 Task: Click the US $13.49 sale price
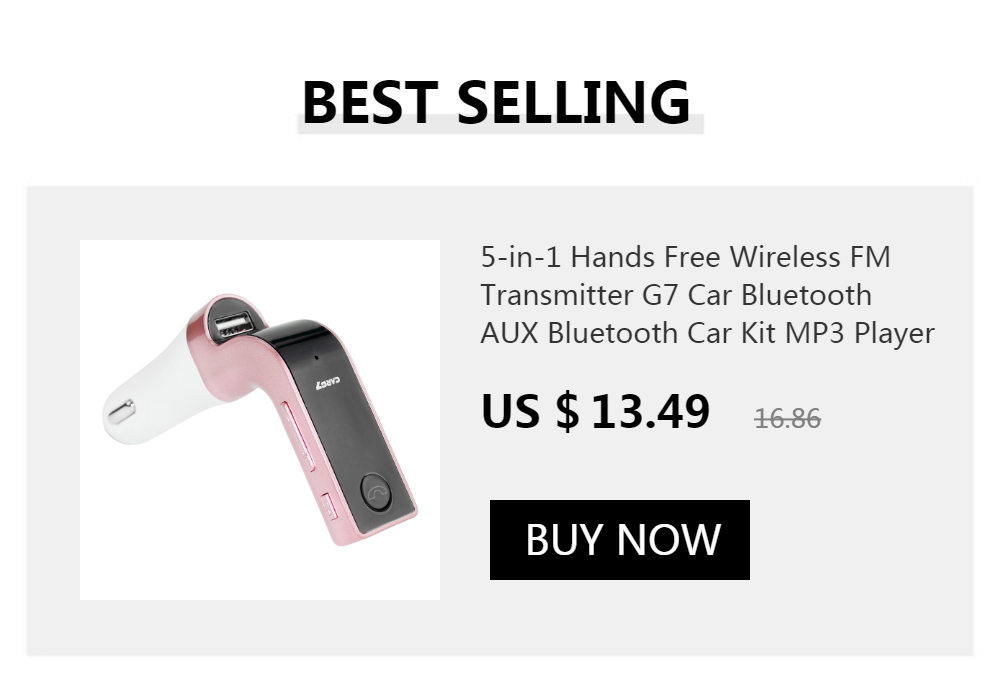point(595,411)
